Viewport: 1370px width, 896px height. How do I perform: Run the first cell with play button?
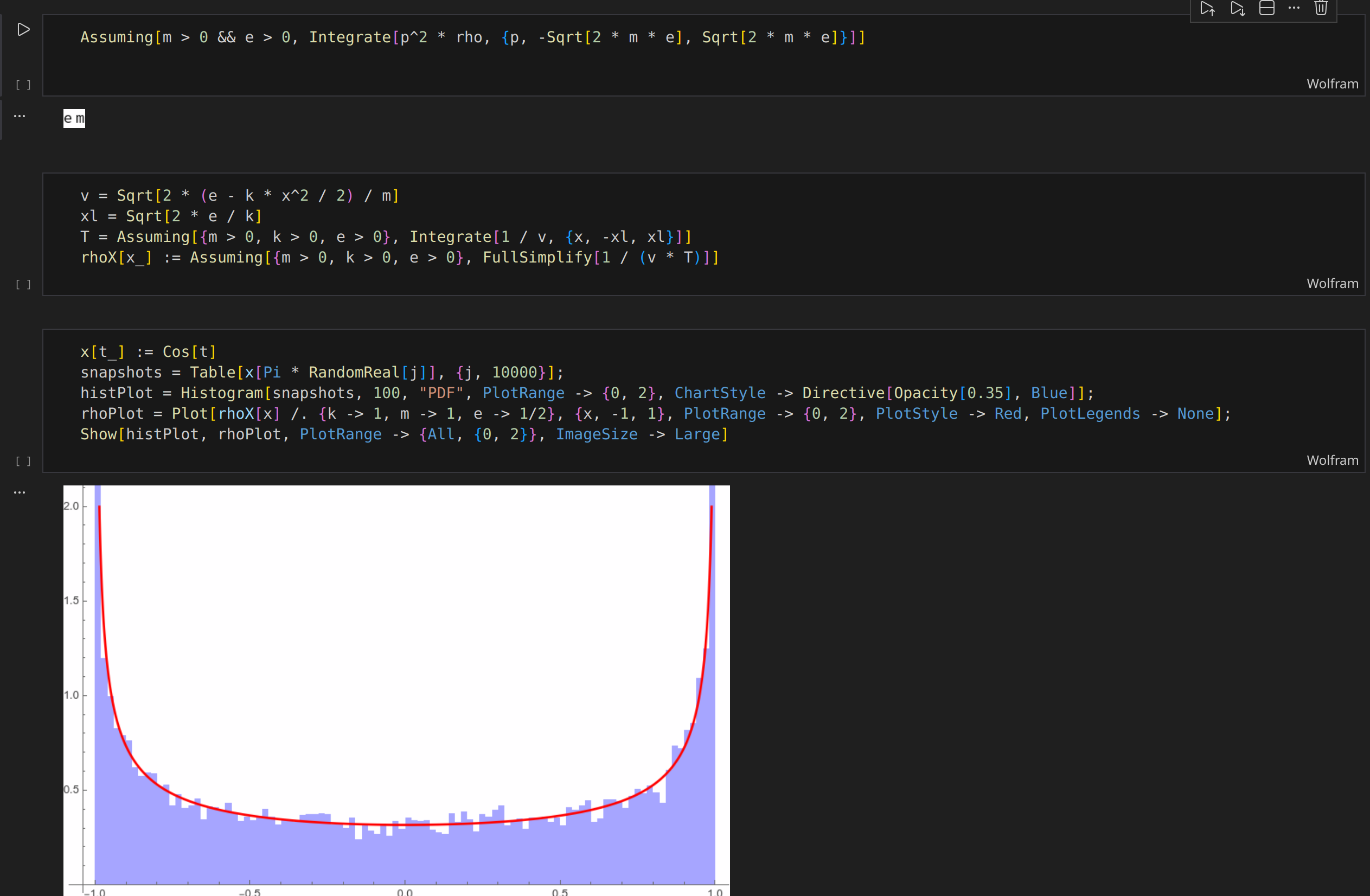(24, 29)
